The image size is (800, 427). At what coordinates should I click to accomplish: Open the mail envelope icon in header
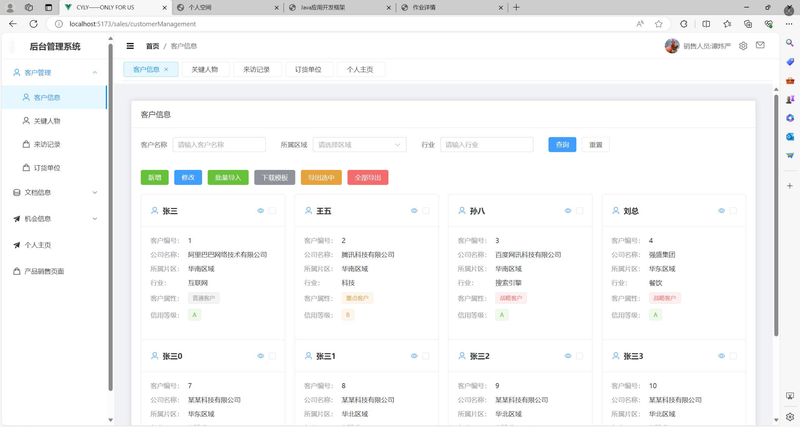click(760, 45)
